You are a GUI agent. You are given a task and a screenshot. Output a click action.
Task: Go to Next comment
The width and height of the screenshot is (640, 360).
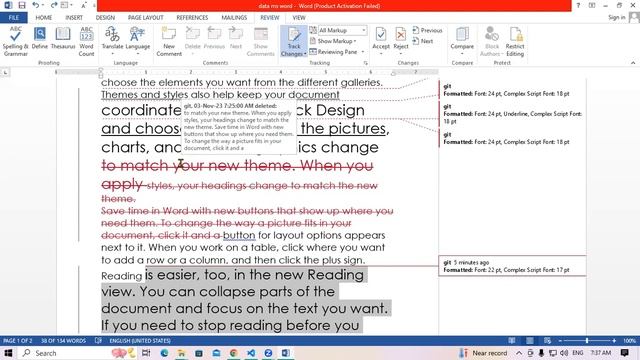(236, 39)
